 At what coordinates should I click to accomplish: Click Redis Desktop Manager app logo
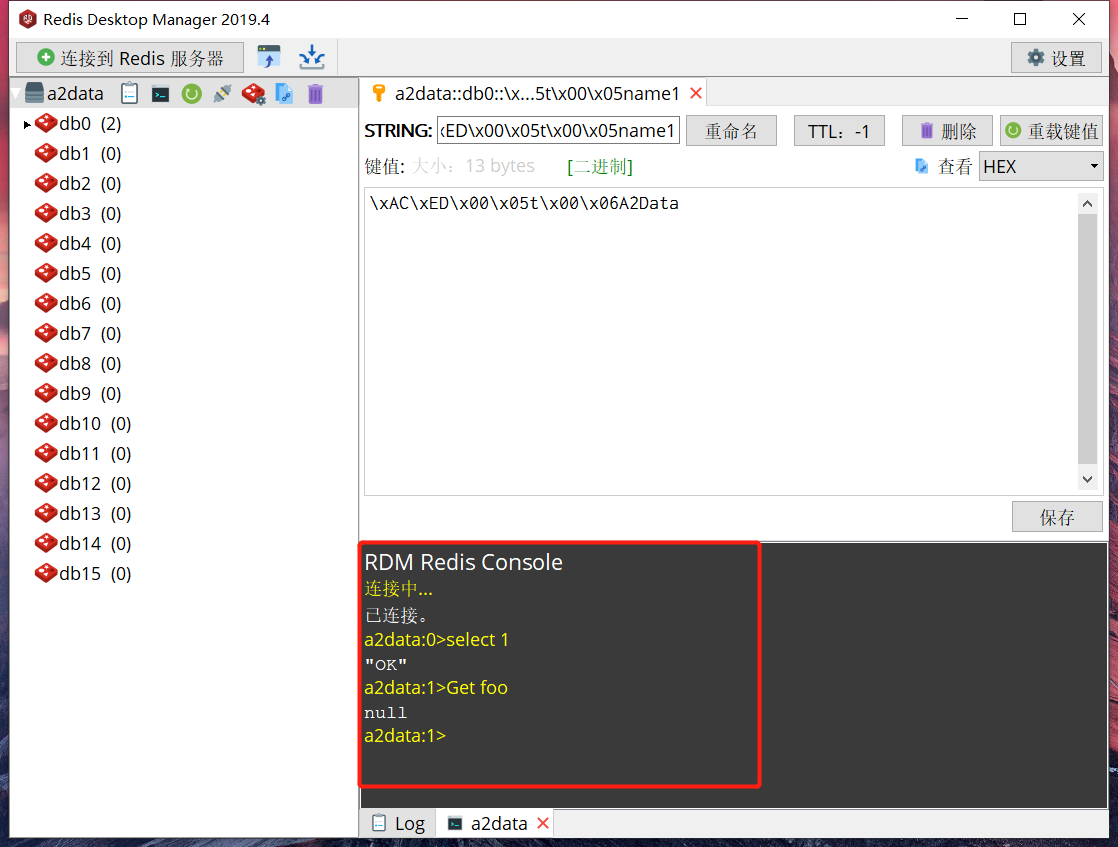pyautogui.click(x=28, y=19)
